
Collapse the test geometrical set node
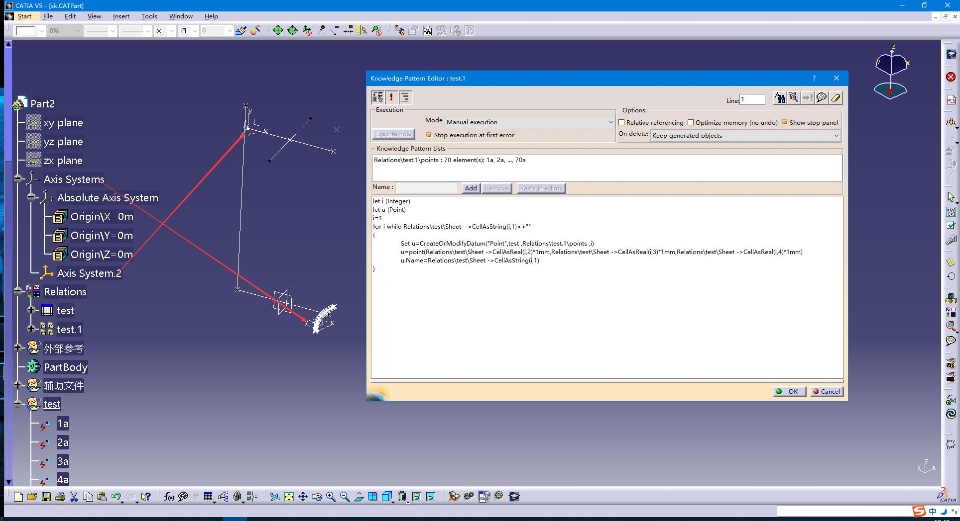coord(18,404)
